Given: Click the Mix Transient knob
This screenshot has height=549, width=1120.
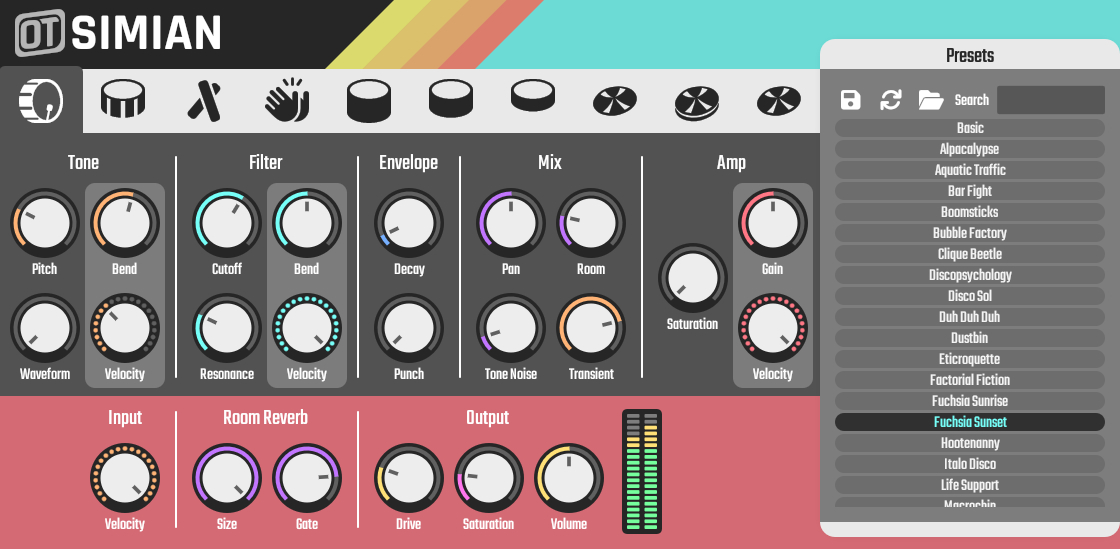Looking at the screenshot, I should (x=591, y=328).
